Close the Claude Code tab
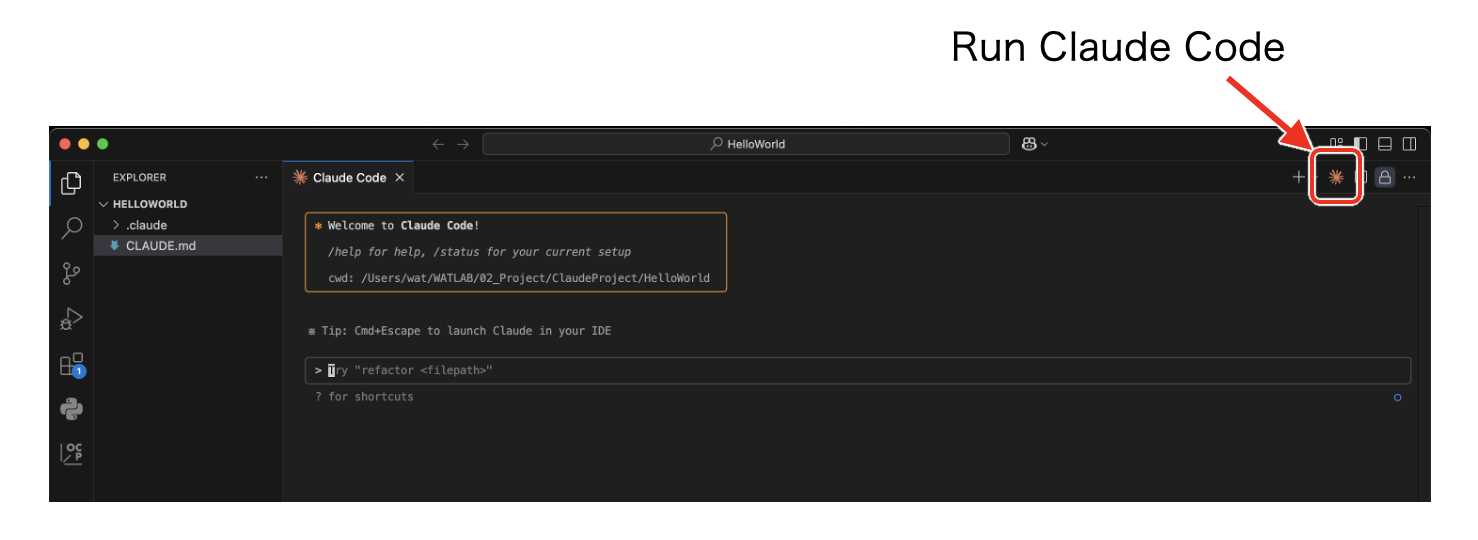1478x540 pixels. tap(399, 178)
